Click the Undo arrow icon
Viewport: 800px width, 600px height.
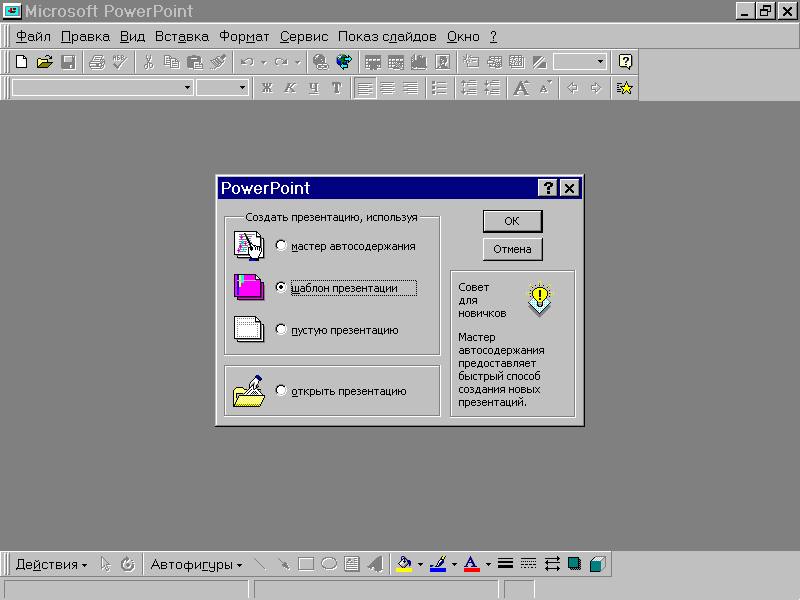(247, 62)
